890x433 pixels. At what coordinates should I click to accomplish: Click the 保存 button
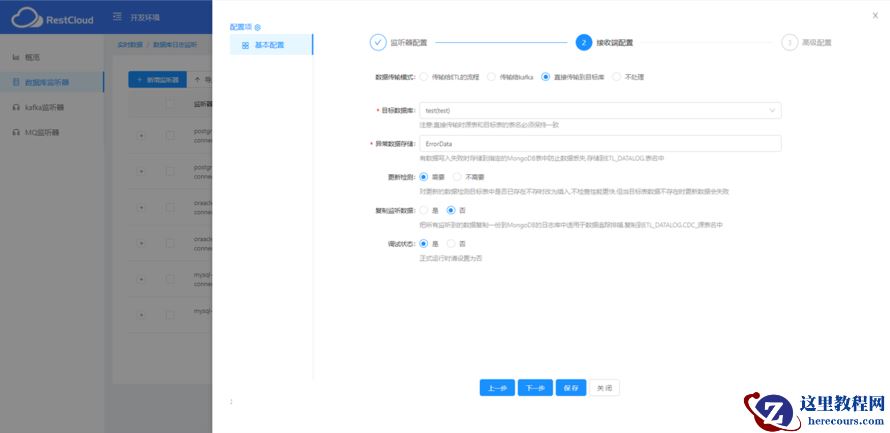point(570,388)
